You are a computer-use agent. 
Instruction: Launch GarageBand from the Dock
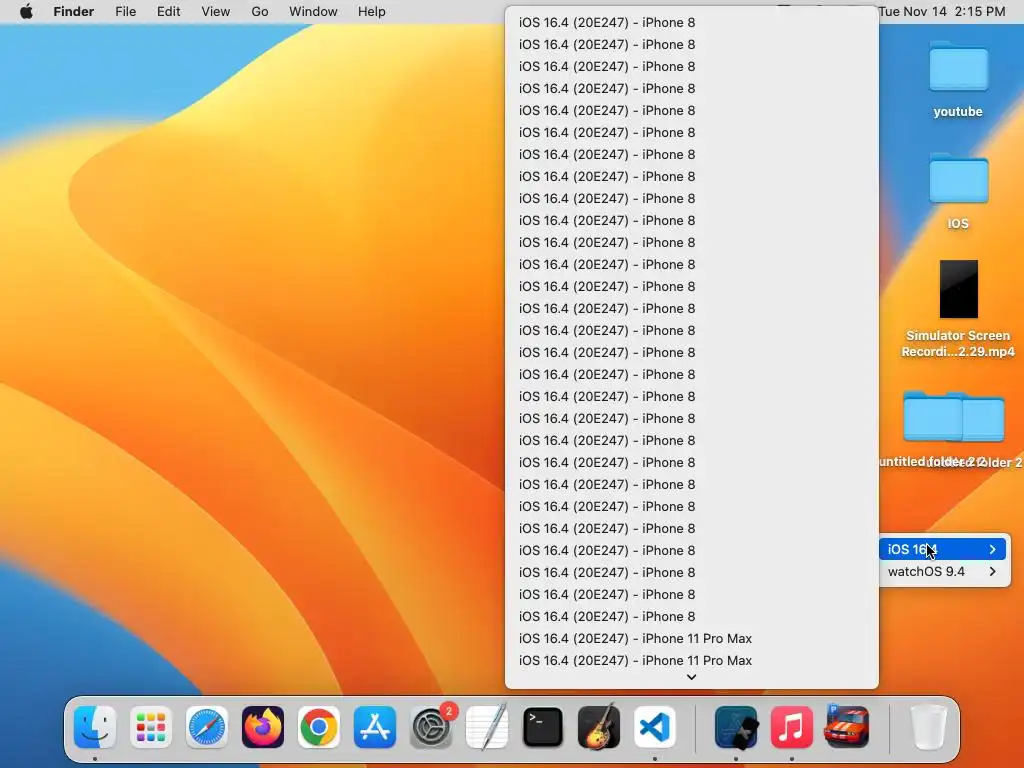(599, 727)
